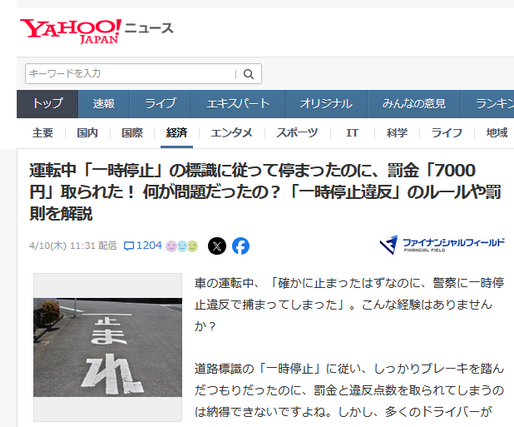Open the 科学 category link
The width and height of the screenshot is (514, 427).
[x=397, y=133]
